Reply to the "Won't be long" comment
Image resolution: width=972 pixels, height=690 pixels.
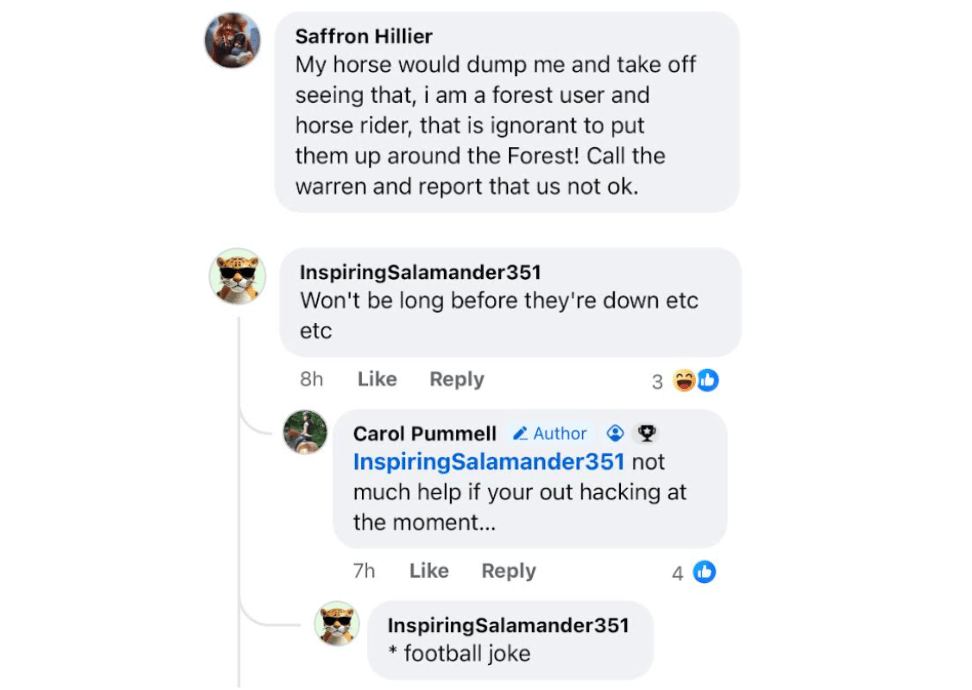[x=456, y=379]
